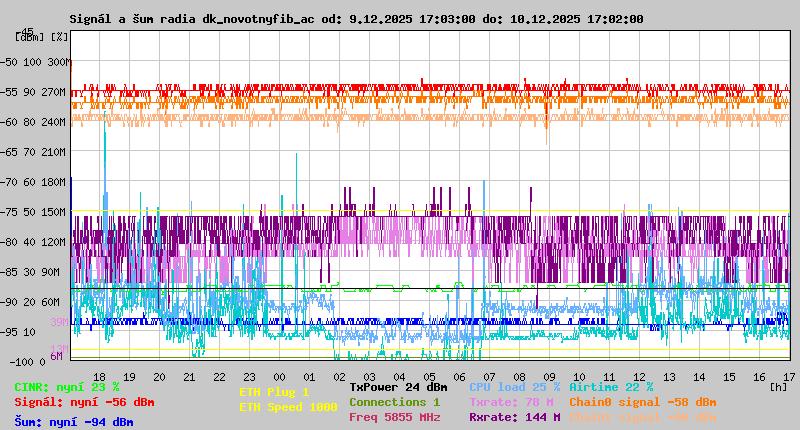This screenshot has height=430, width=800.
Task: Click the CINR legend label
Action: tap(67, 387)
